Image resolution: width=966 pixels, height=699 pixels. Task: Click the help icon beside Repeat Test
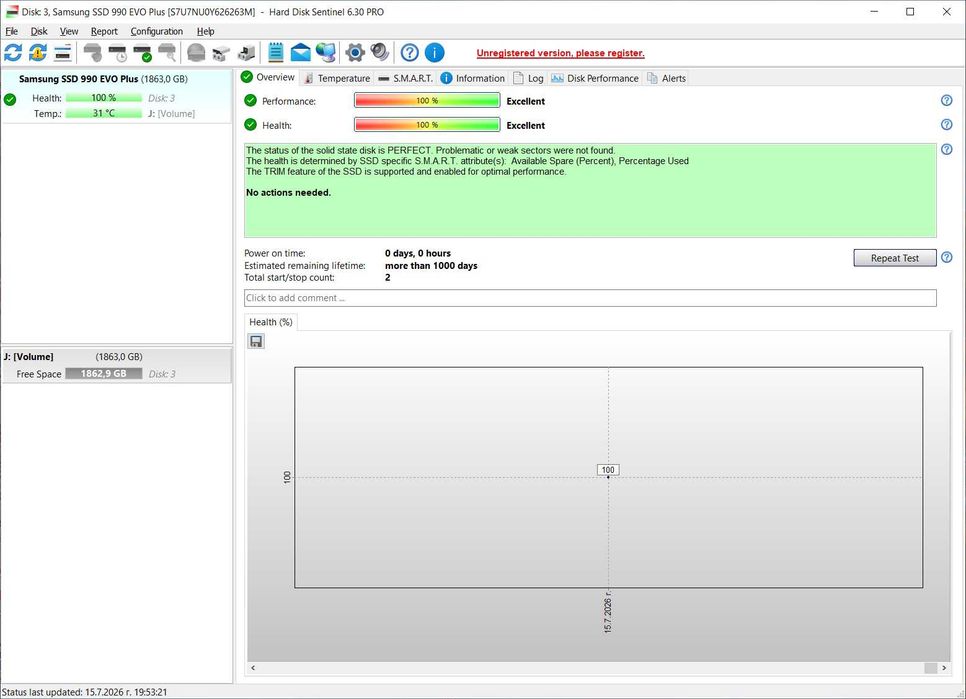click(x=947, y=257)
